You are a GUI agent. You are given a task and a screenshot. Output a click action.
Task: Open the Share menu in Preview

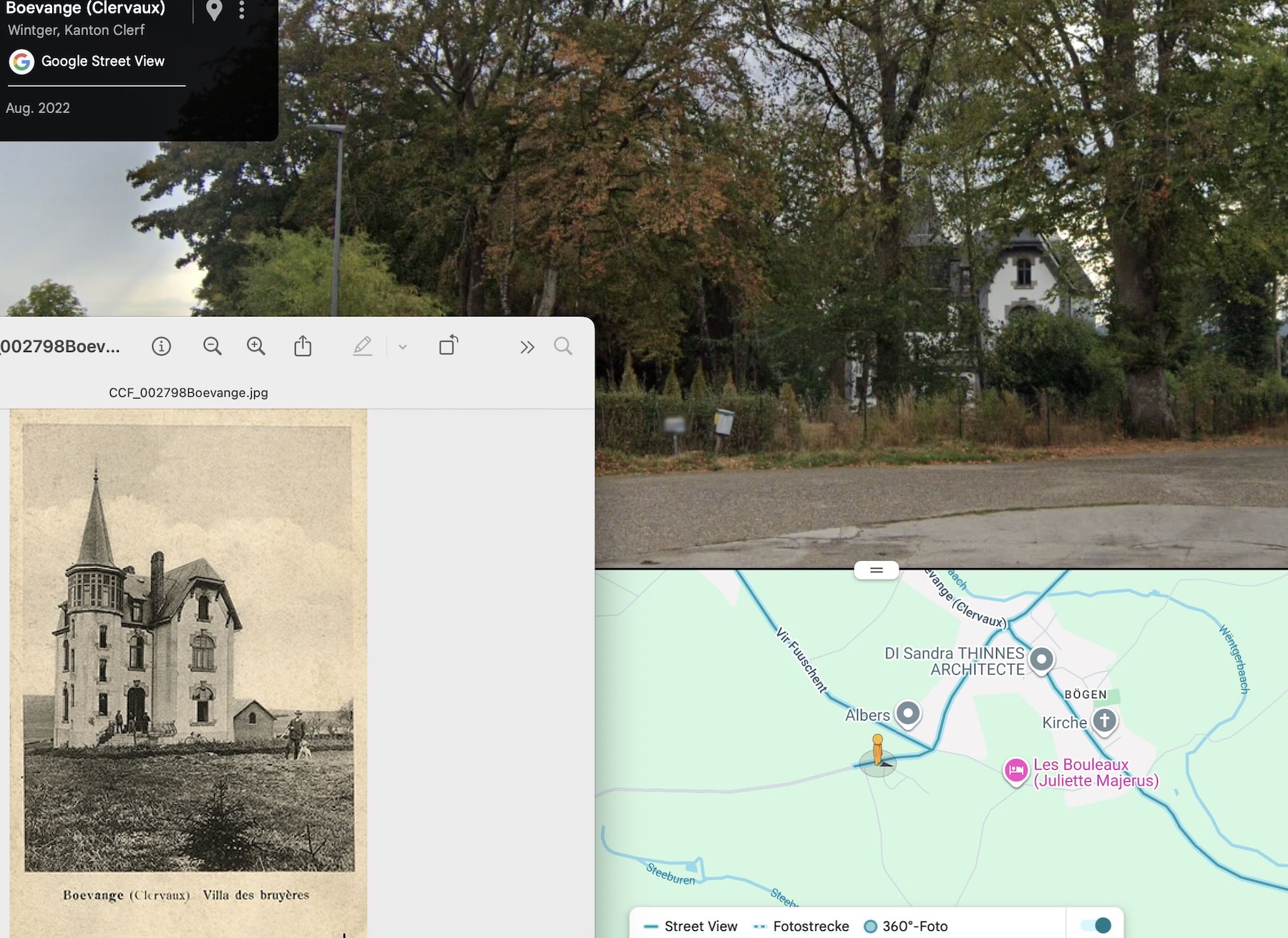coord(303,346)
